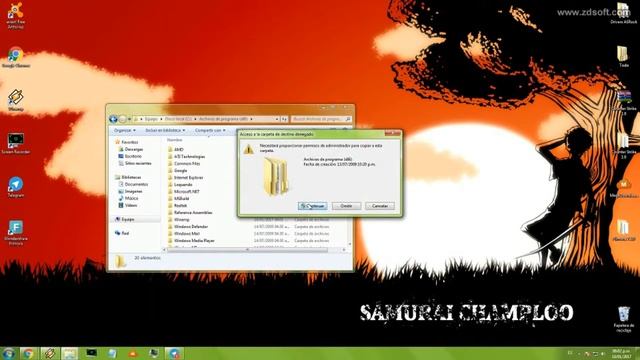Click the File Explorer taskbar icon

click(70, 353)
